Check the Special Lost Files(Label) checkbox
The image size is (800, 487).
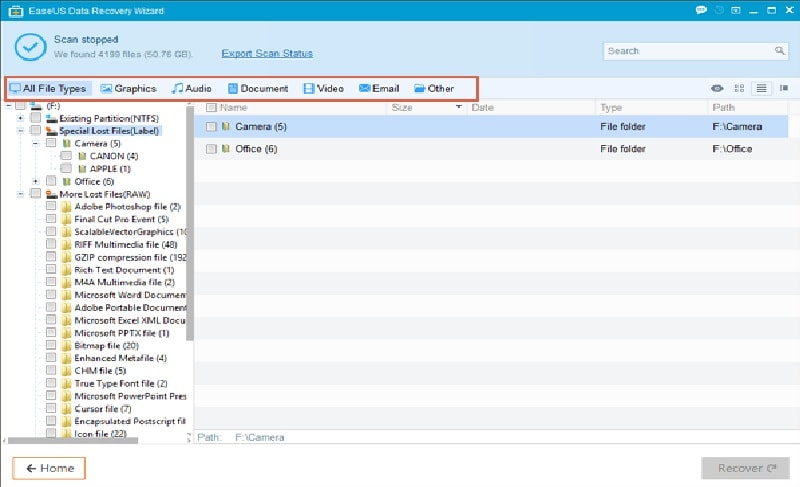coord(35,131)
